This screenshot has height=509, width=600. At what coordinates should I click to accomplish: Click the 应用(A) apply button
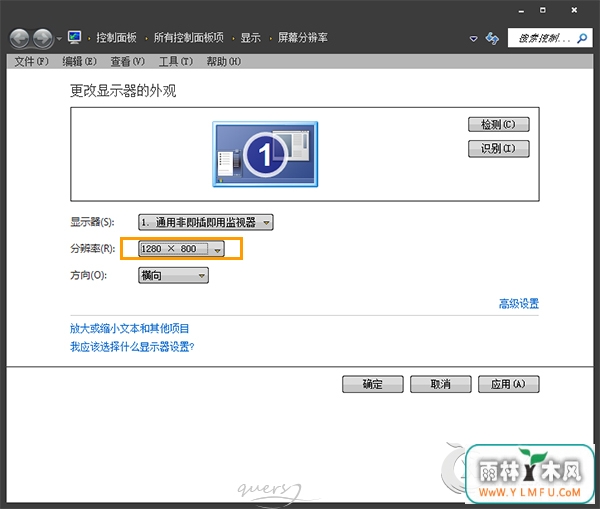coord(509,384)
